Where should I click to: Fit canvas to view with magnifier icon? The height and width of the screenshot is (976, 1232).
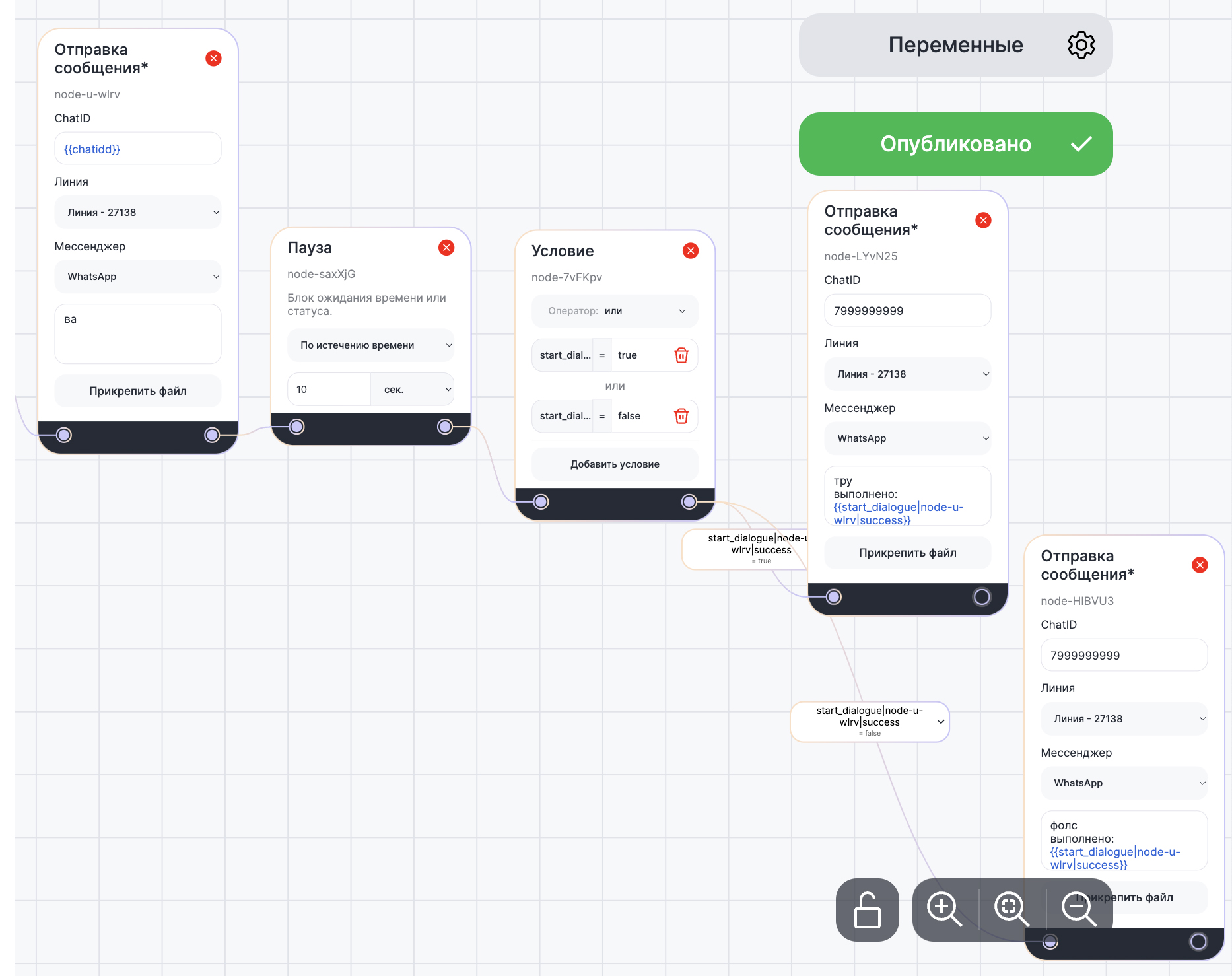(1011, 909)
